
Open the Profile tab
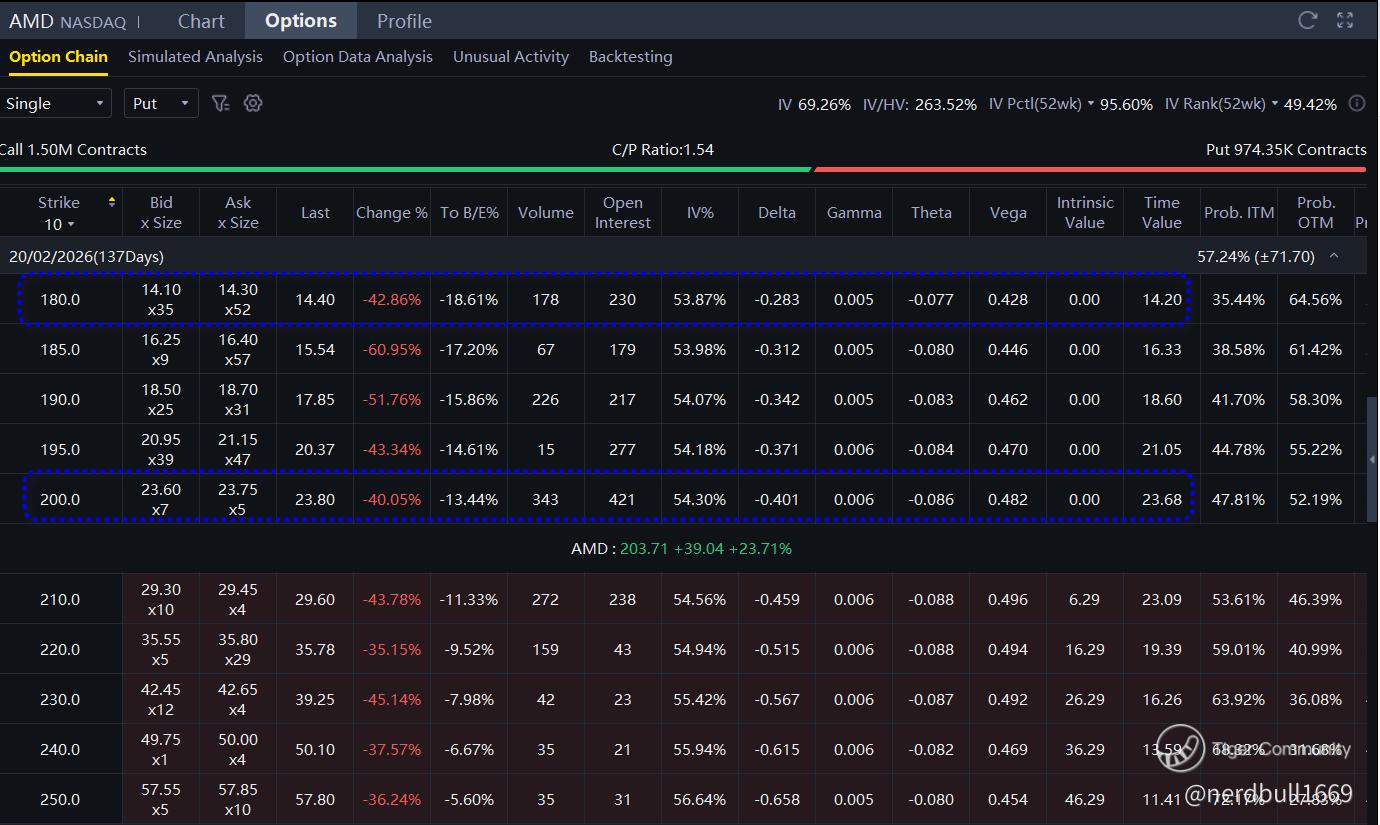point(404,21)
